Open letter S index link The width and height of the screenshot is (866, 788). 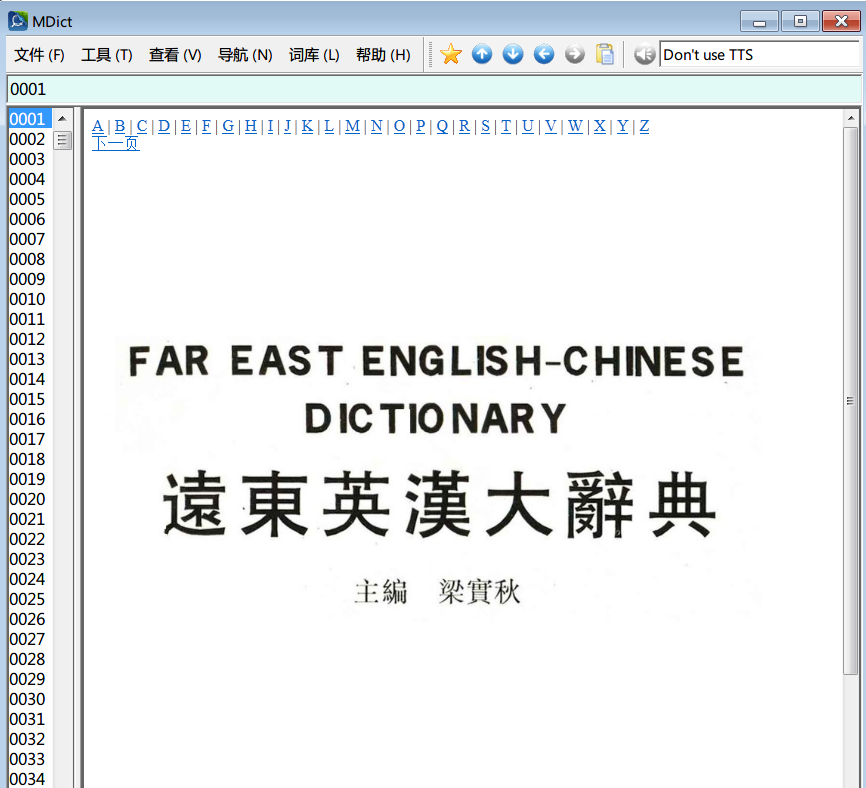coord(485,126)
